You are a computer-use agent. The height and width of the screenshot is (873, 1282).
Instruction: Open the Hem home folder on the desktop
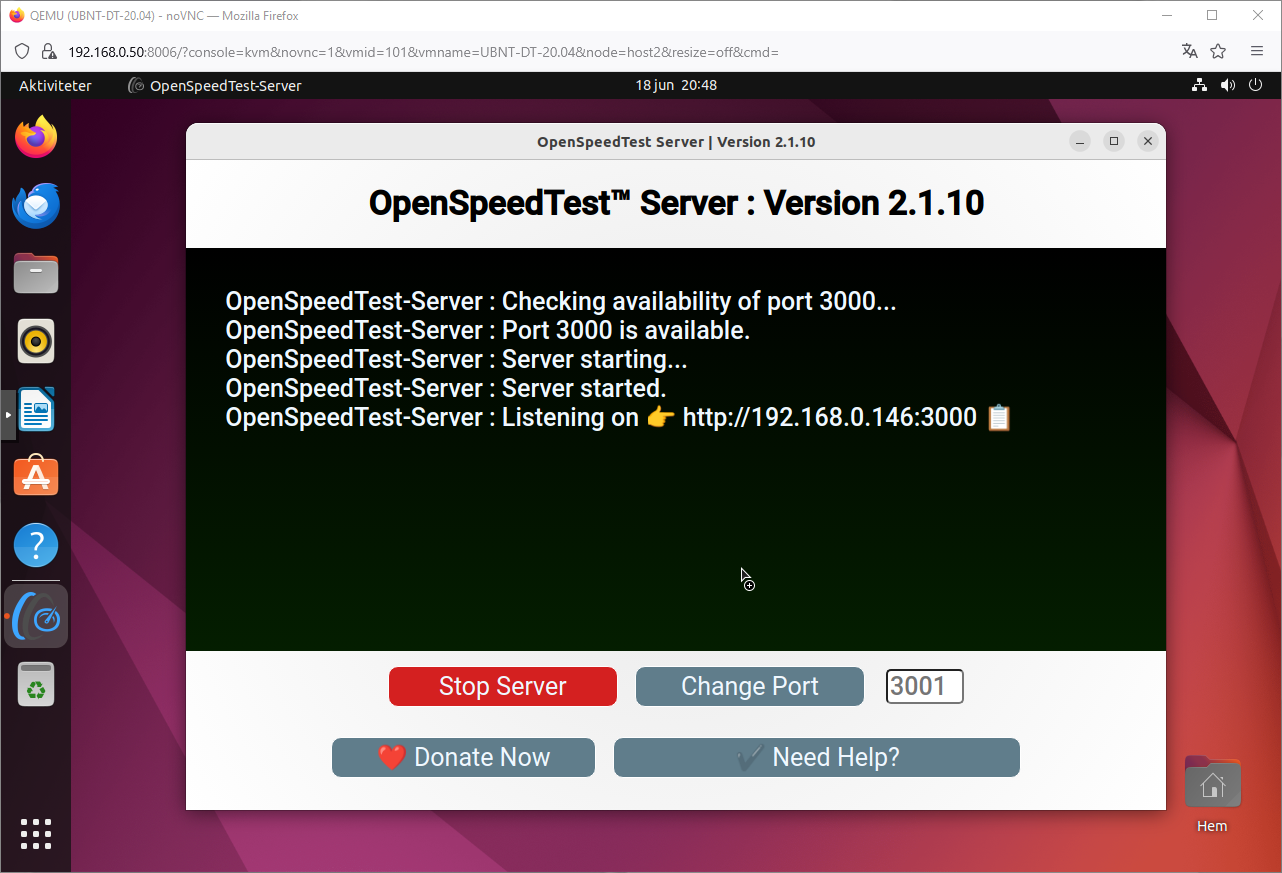click(x=1212, y=795)
